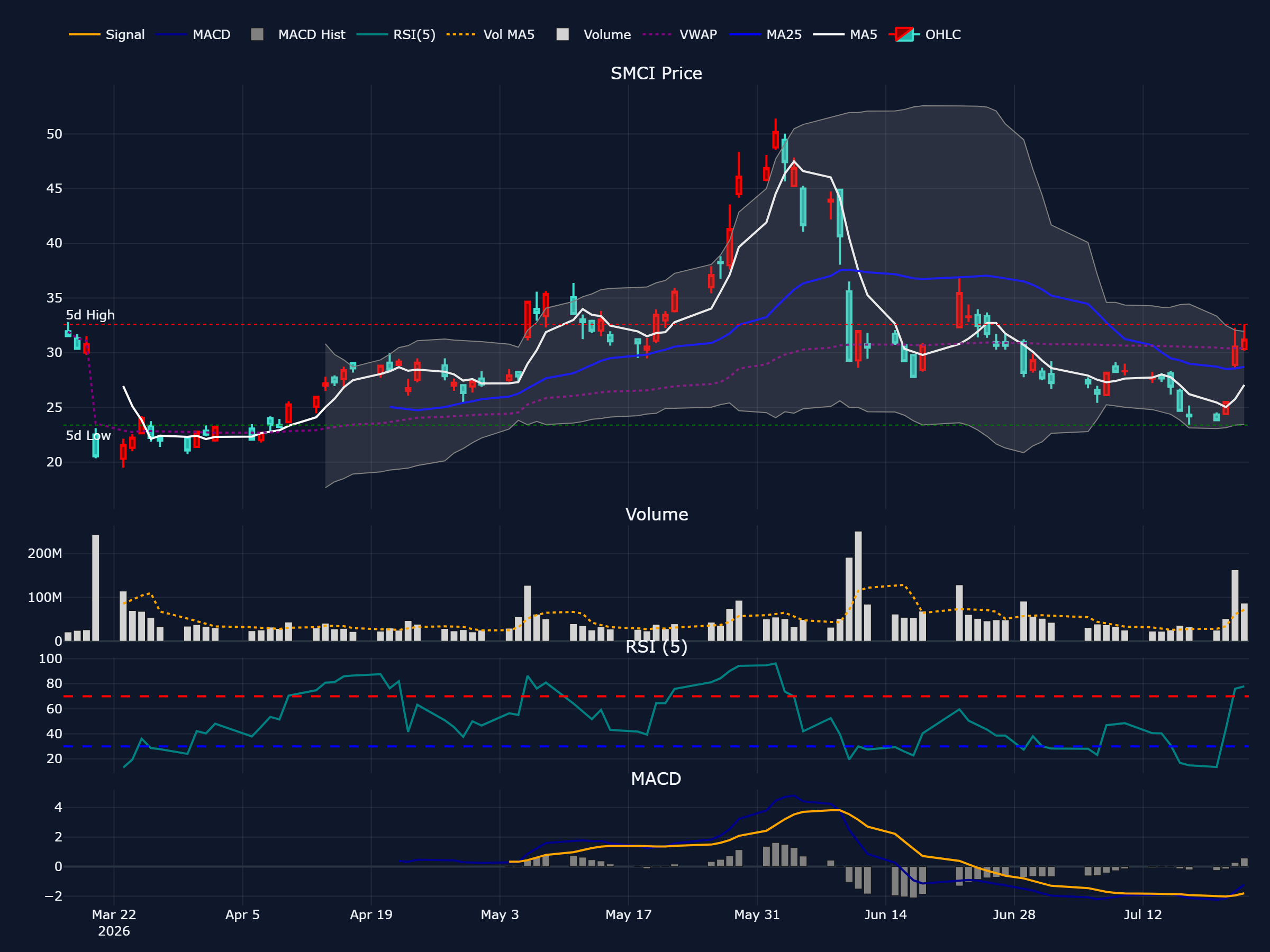Toggle the Volume legend entry
Viewport: 1270px width, 952px height.
593,34
